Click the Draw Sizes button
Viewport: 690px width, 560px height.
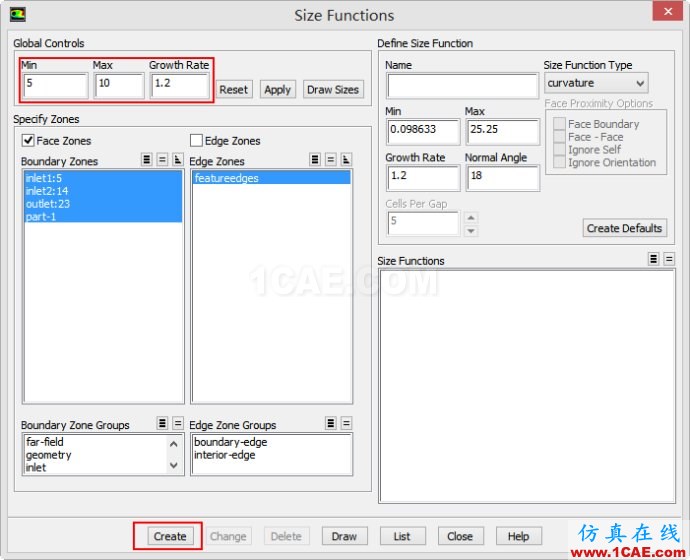333,89
